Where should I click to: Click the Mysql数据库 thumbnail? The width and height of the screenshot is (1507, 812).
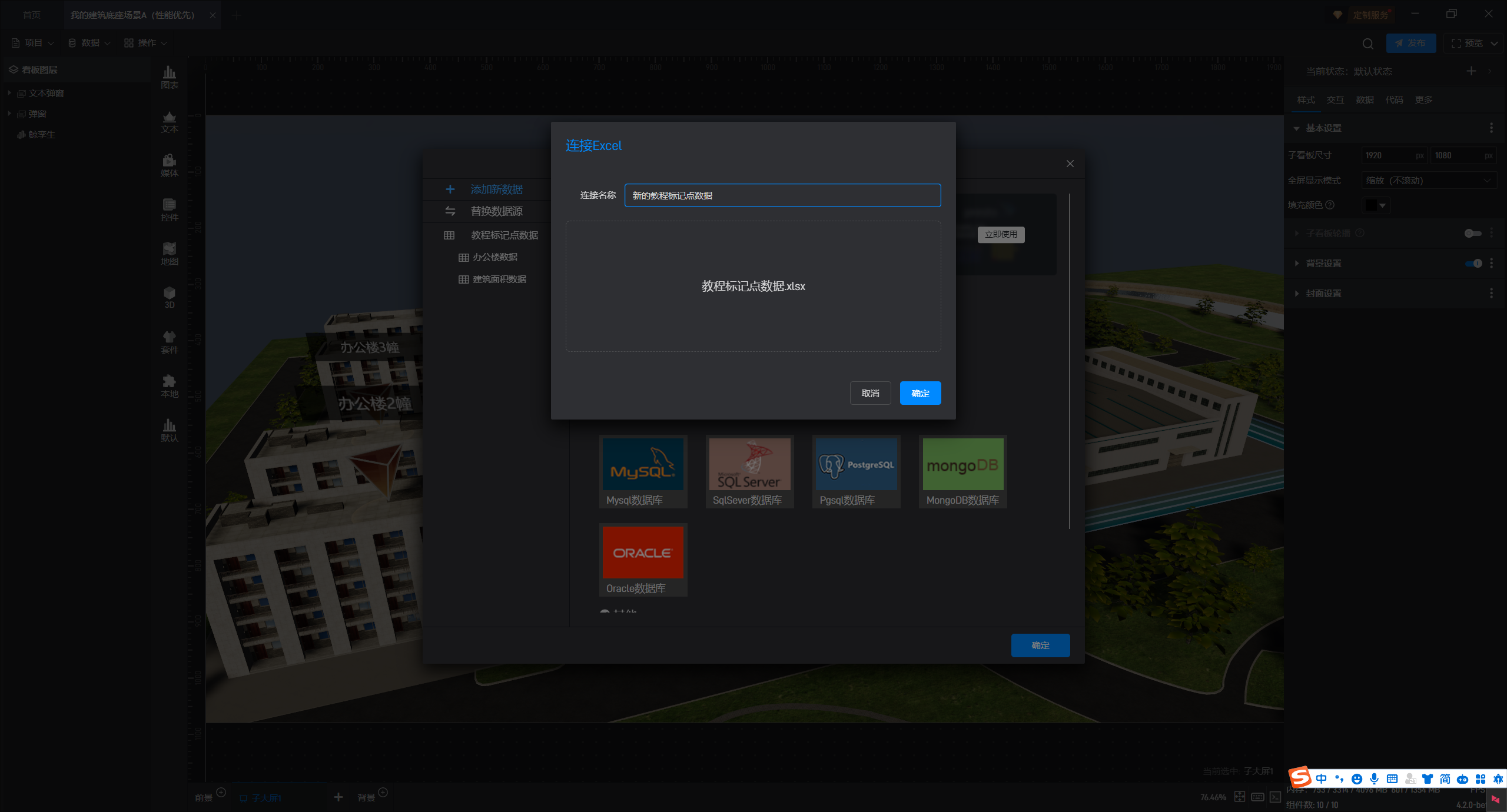pos(643,465)
